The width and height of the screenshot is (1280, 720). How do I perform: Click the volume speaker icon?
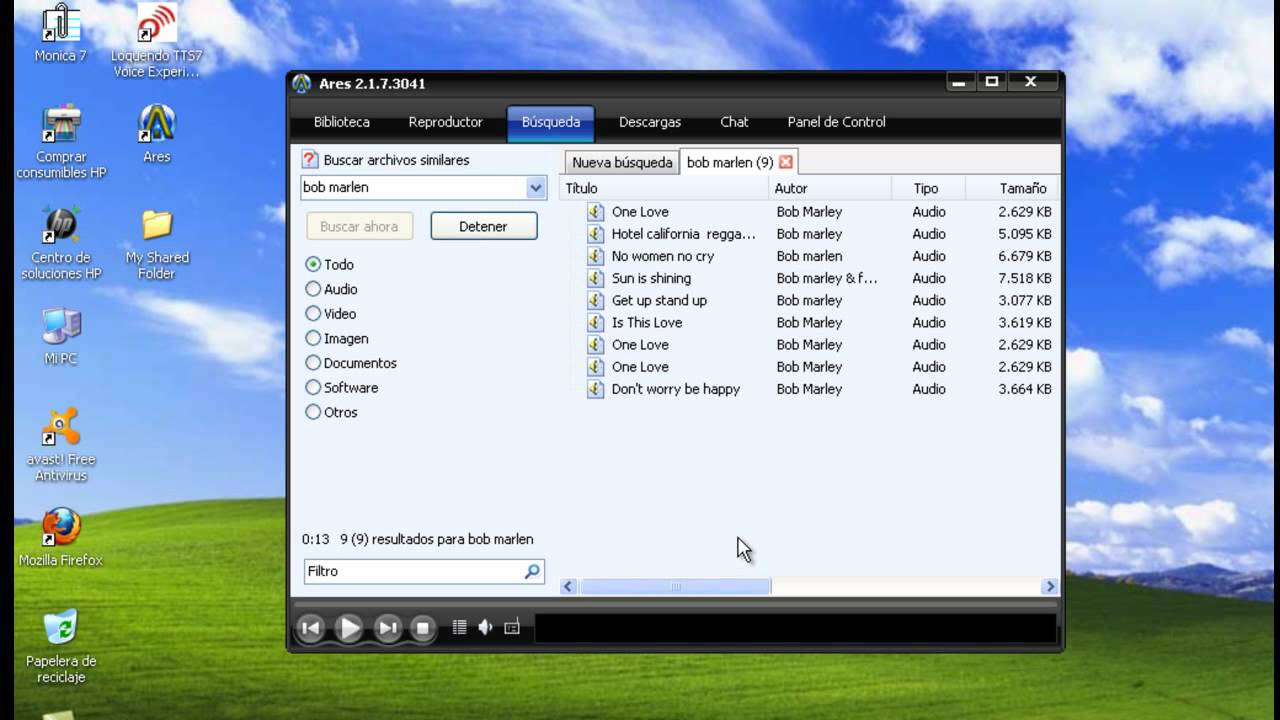486,628
